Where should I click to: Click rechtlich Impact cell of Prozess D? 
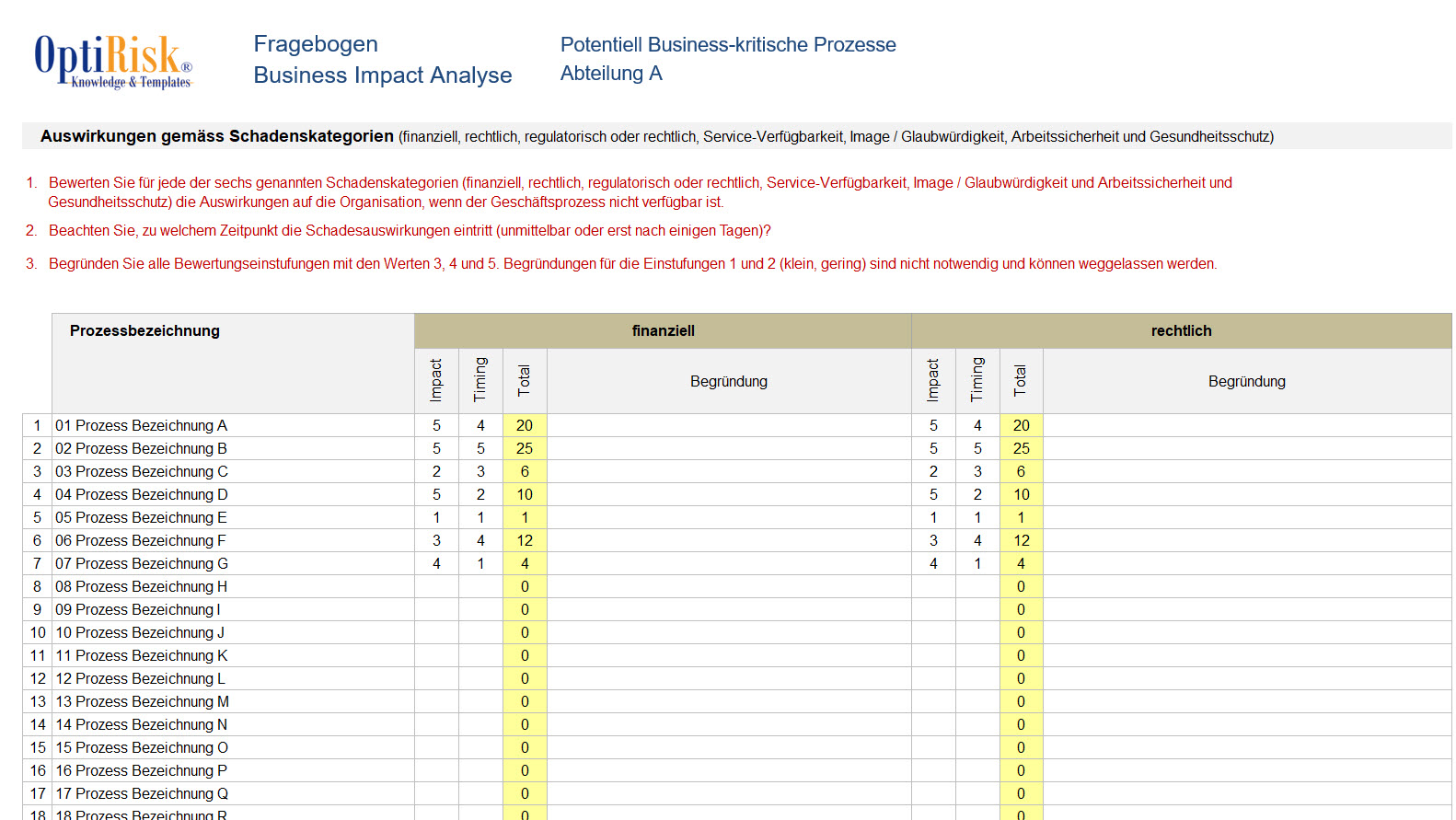pyautogui.click(x=933, y=494)
